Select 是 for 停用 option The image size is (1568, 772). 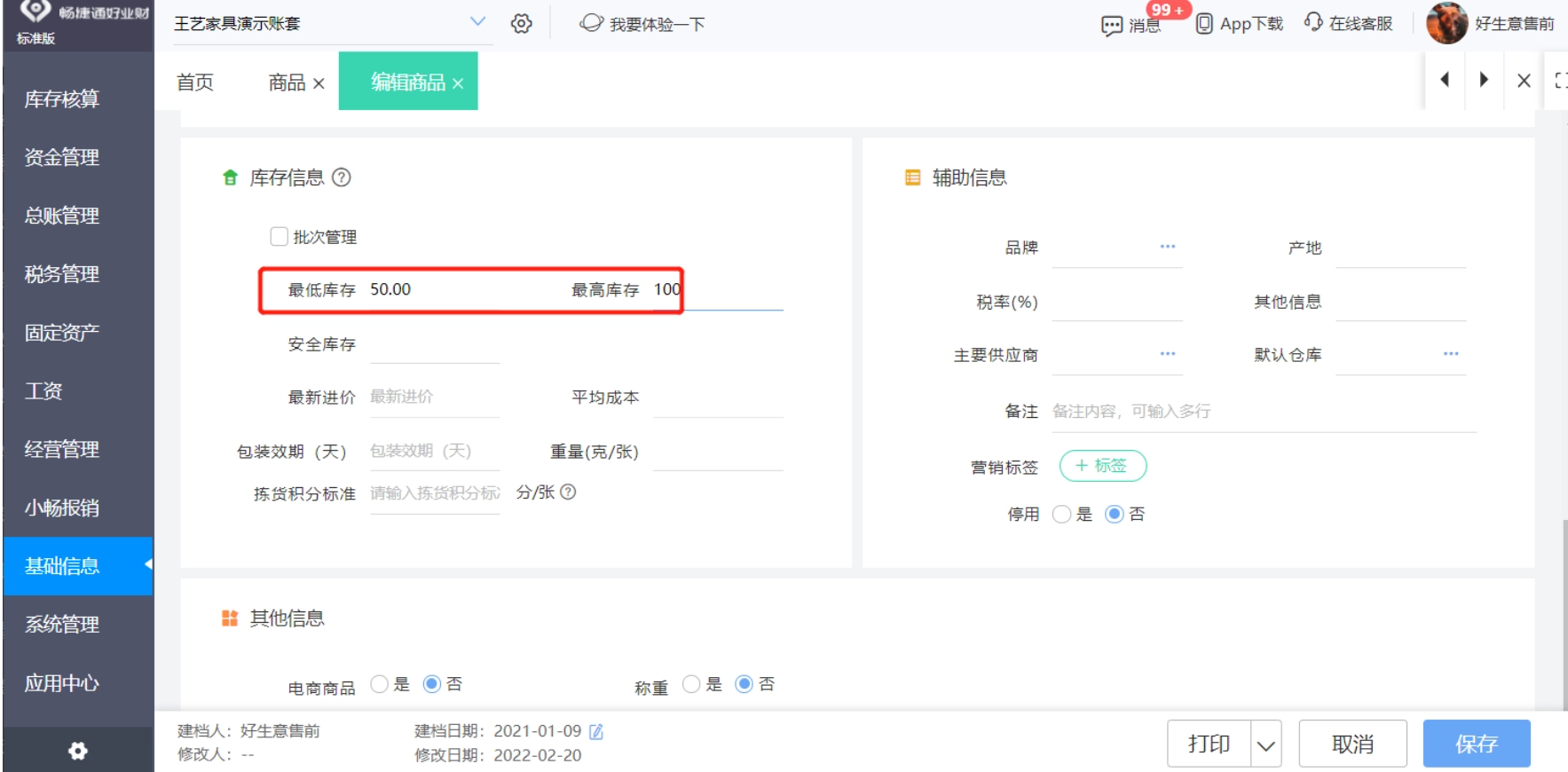pos(1061,515)
